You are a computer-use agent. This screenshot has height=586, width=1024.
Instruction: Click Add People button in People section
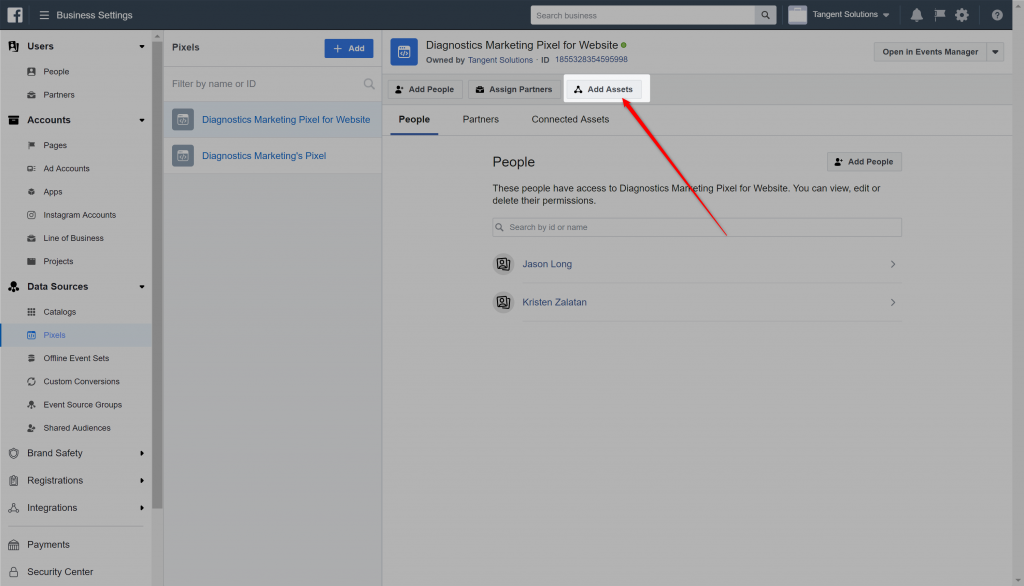coord(864,162)
